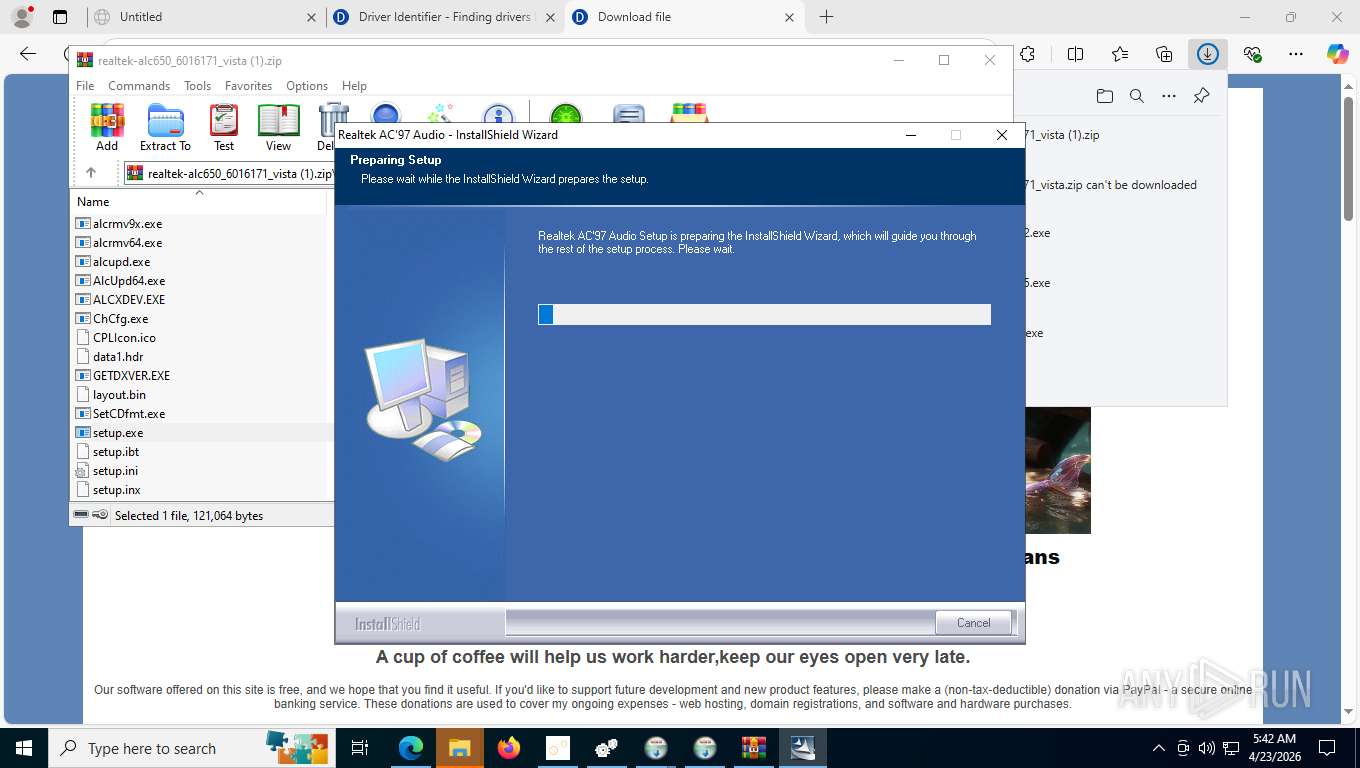This screenshot has height=768, width=1360.
Task: Open Edge collections icon
Action: tap(1164, 54)
